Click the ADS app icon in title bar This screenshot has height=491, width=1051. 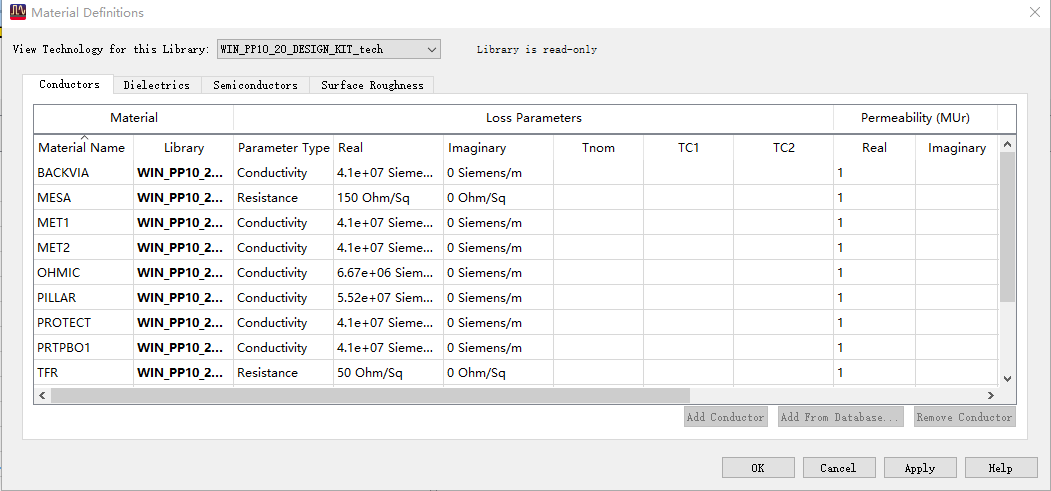(x=17, y=13)
